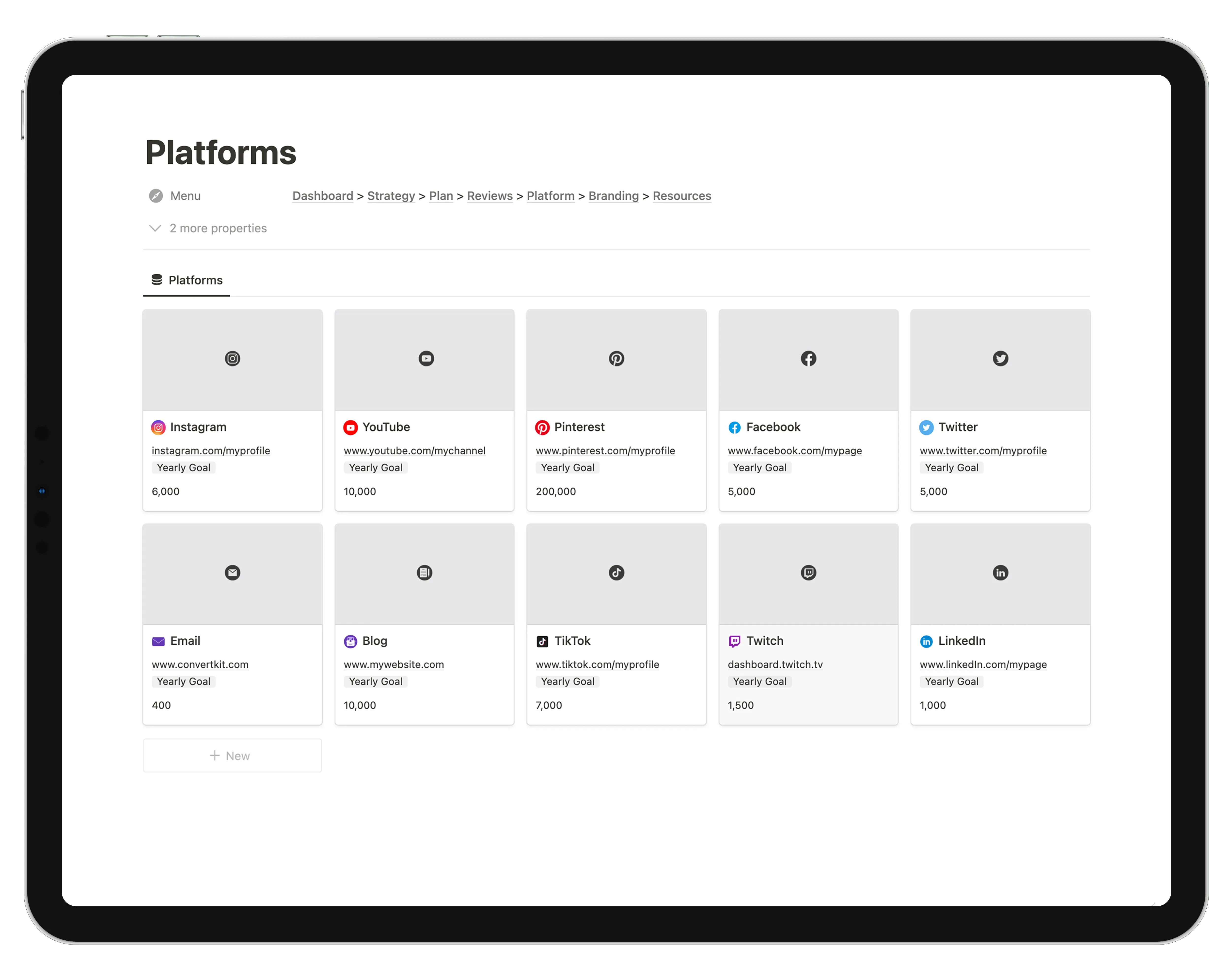The height and width of the screenshot is (980, 1230).
Task: Switch to the Platforms database tab
Action: [187, 280]
